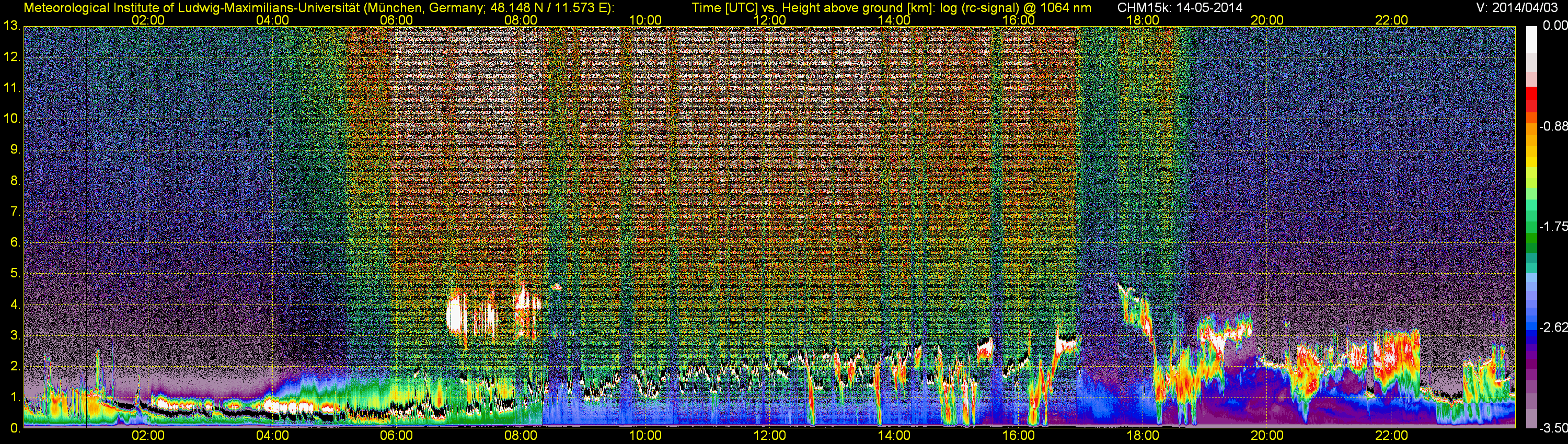
Task: Click the '16:00' label on the upper time axis
Action: tap(1018, 20)
